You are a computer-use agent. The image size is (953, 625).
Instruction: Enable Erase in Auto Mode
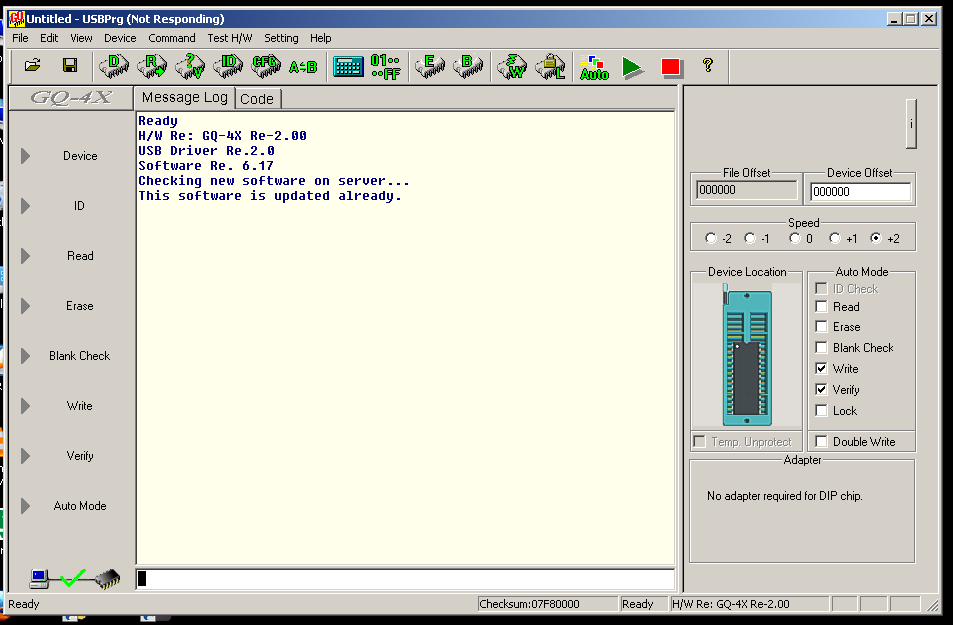pyautogui.click(x=821, y=327)
